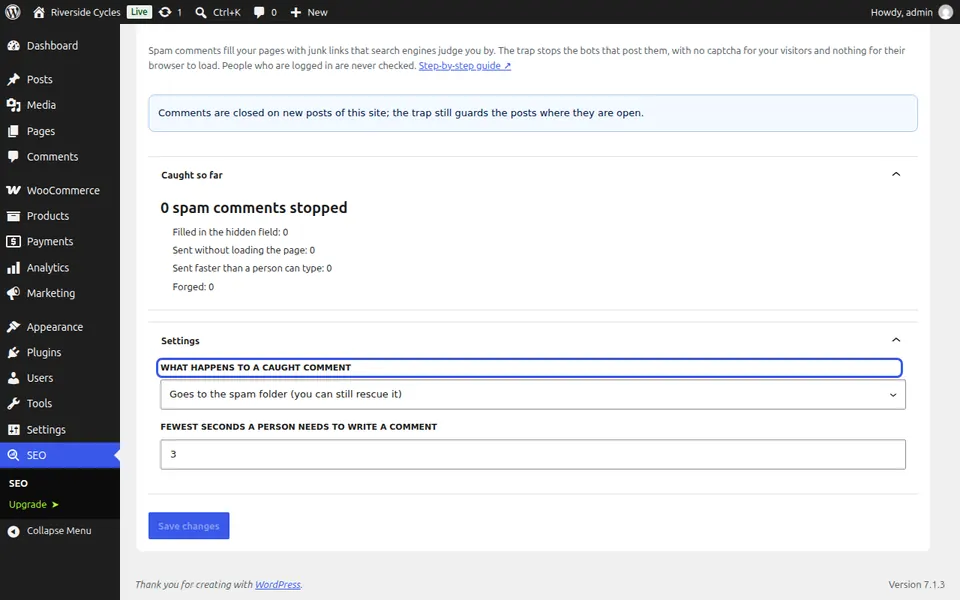Click the 'Forged: 0' line
960x600 pixels.
point(193,287)
